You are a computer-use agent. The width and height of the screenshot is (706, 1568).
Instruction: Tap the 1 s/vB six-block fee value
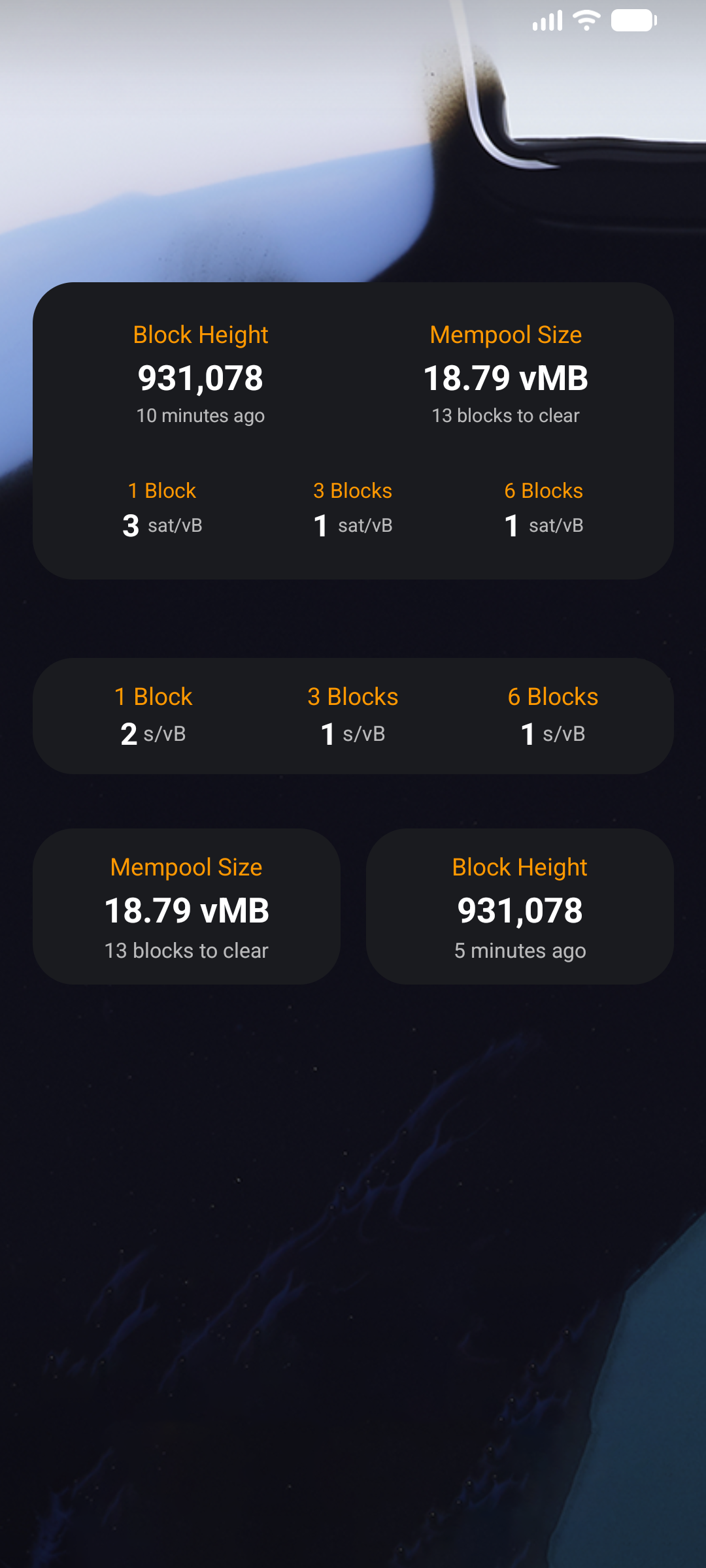(x=552, y=734)
